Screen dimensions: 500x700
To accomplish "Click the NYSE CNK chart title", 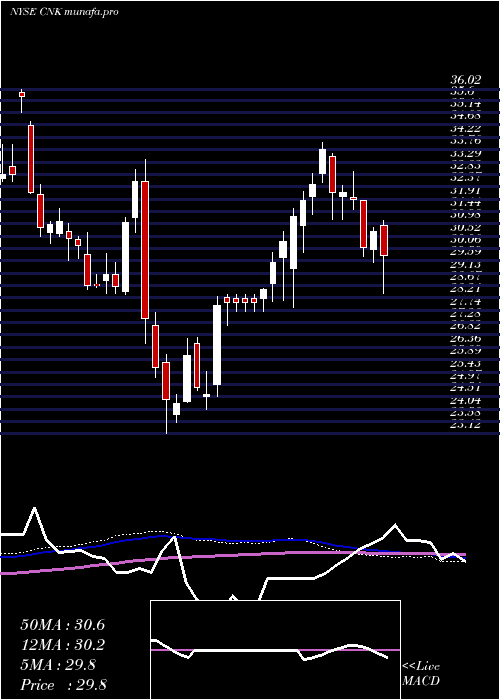I will [x=64, y=12].
